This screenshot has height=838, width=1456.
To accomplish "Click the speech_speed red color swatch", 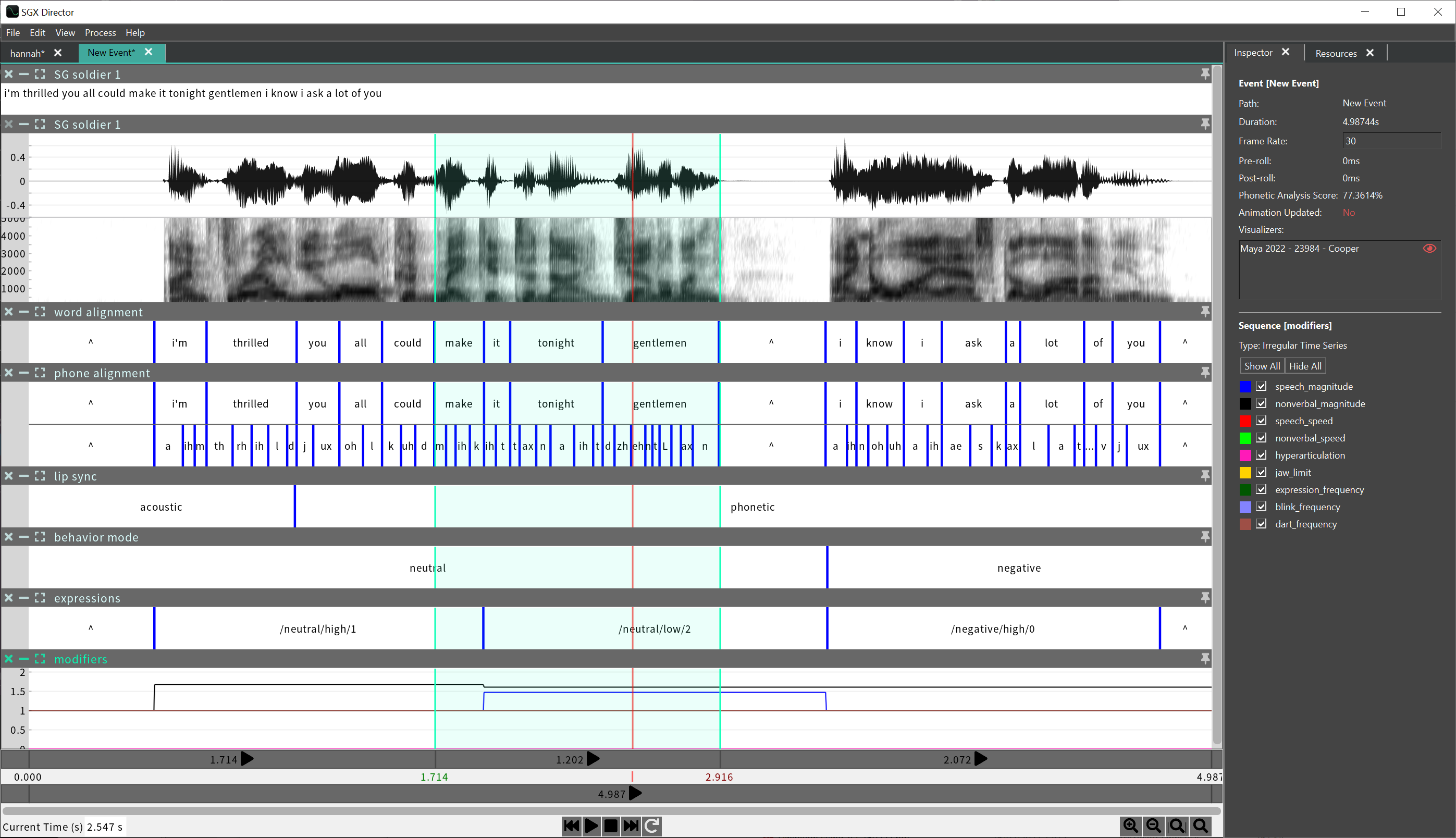I will [1246, 421].
